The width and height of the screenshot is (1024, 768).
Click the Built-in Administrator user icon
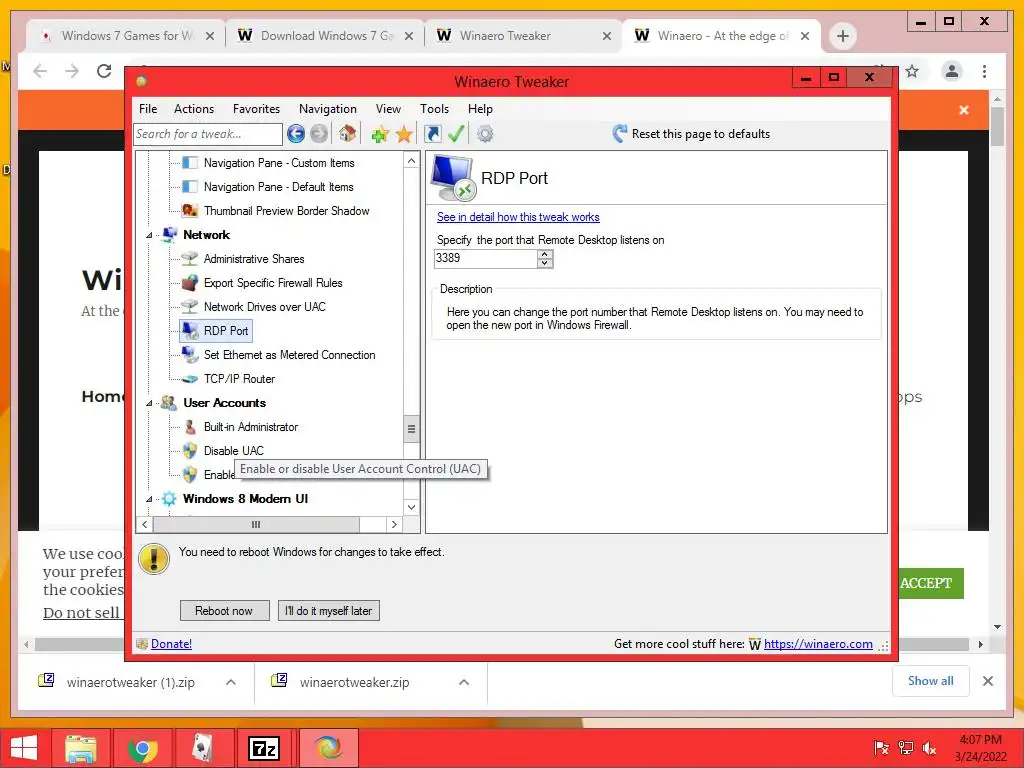tap(189, 427)
